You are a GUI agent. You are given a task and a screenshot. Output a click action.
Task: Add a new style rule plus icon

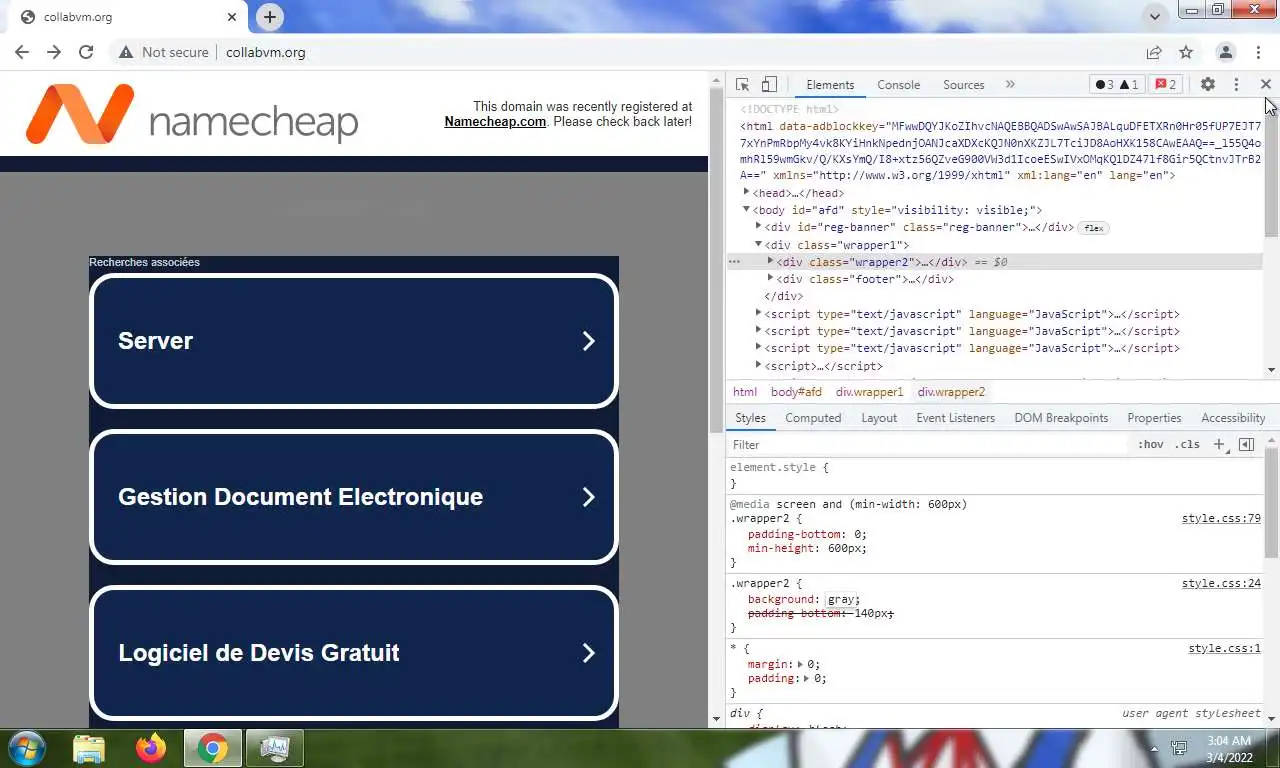point(1219,445)
